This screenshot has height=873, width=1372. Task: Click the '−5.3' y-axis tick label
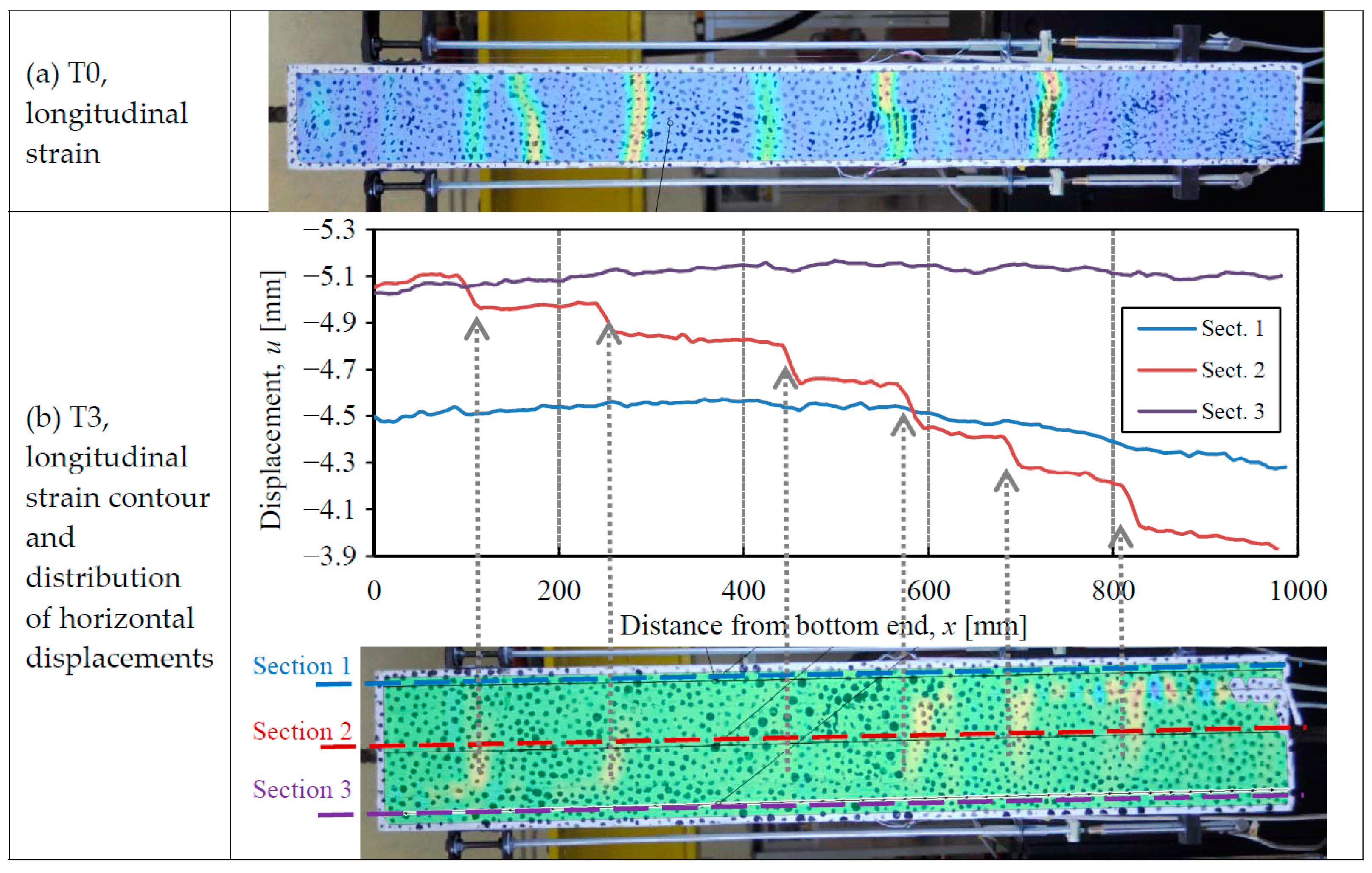click(329, 230)
